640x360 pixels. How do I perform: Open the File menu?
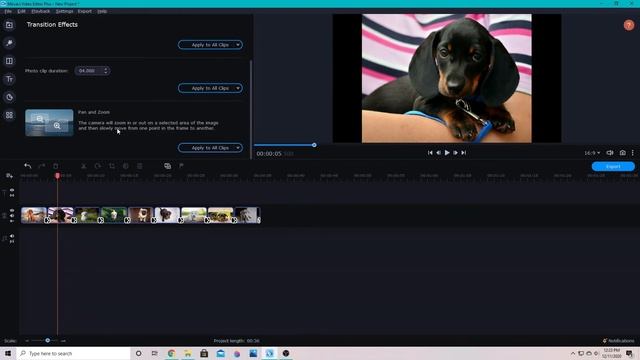click(x=8, y=11)
